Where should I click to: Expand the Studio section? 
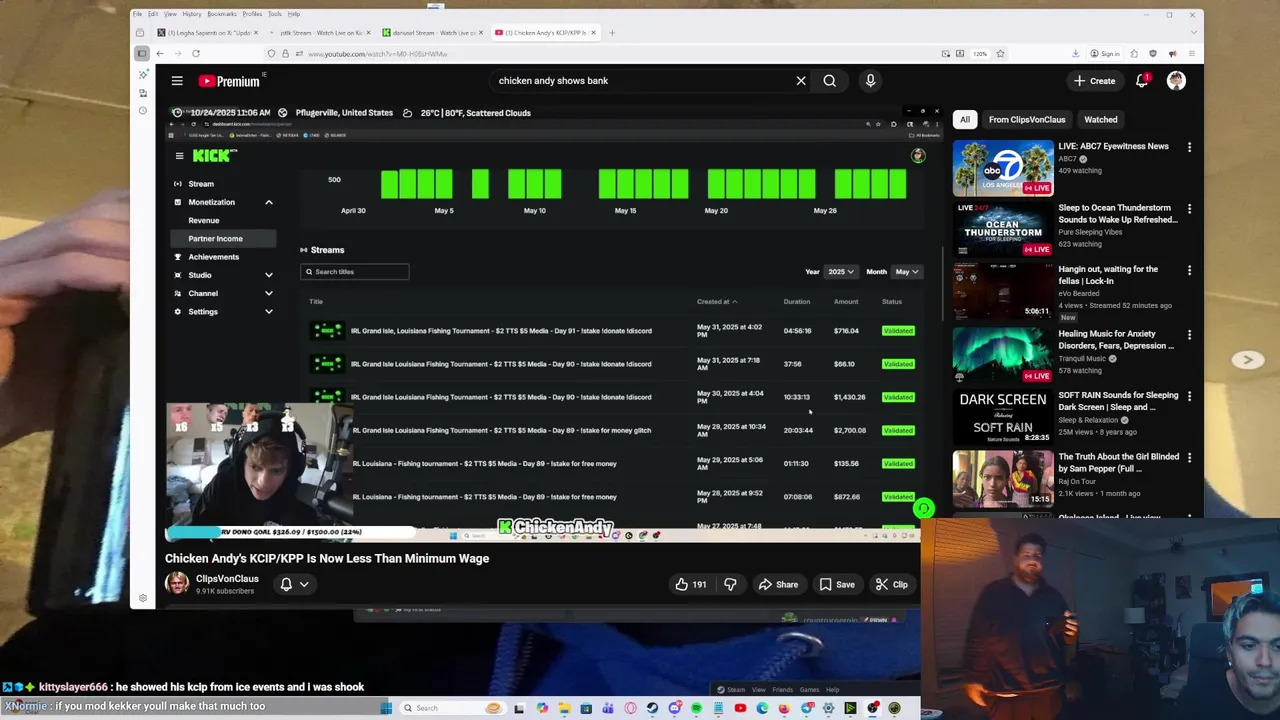click(268, 275)
